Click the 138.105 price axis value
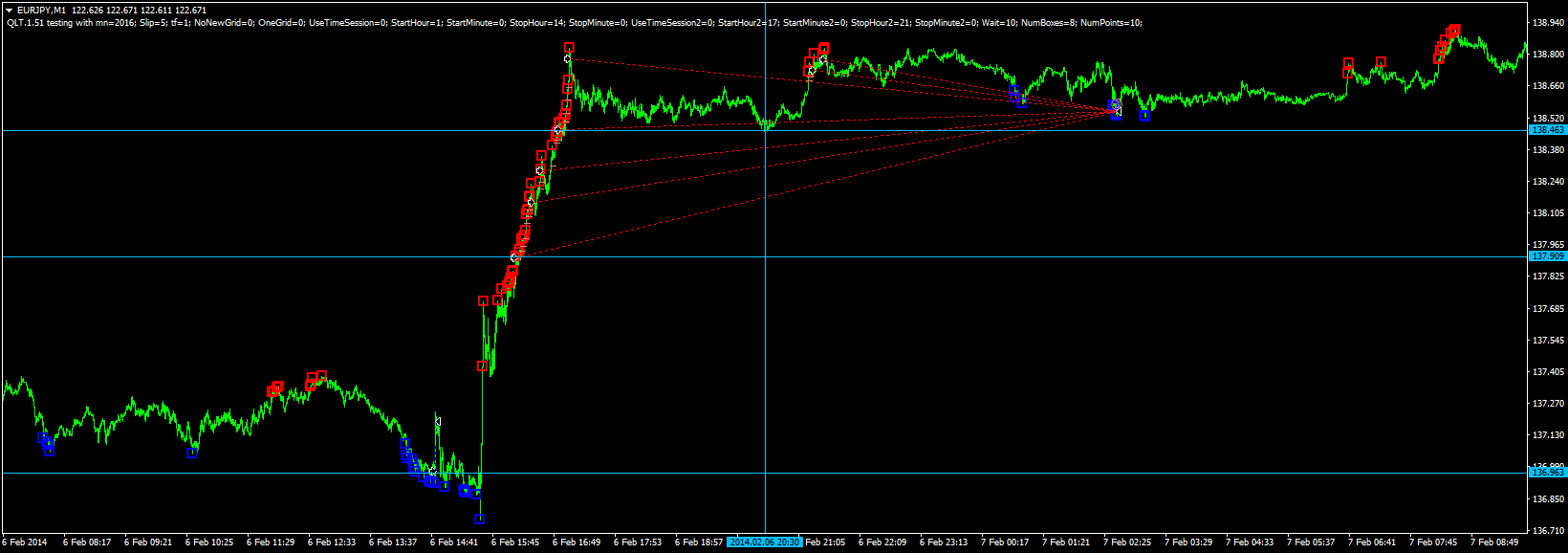Viewport: 1568px width, 553px height. pos(1548,212)
